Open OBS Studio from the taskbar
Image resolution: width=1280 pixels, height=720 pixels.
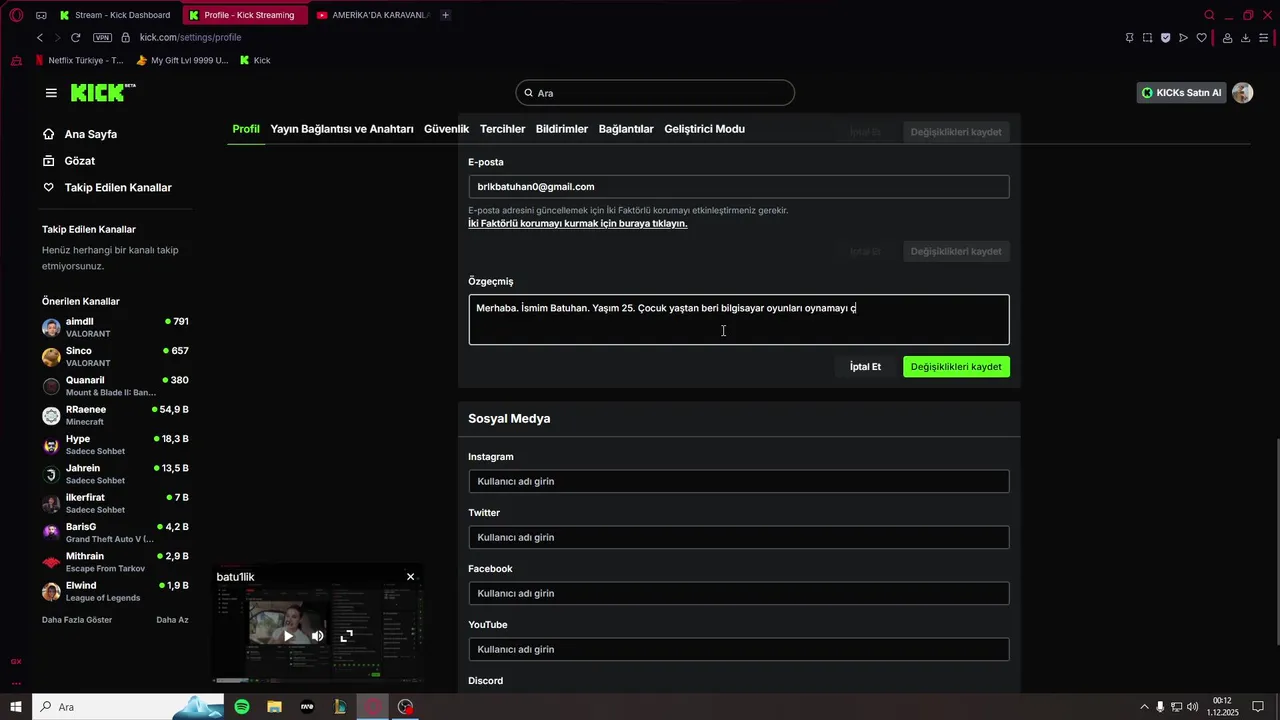tap(405, 707)
